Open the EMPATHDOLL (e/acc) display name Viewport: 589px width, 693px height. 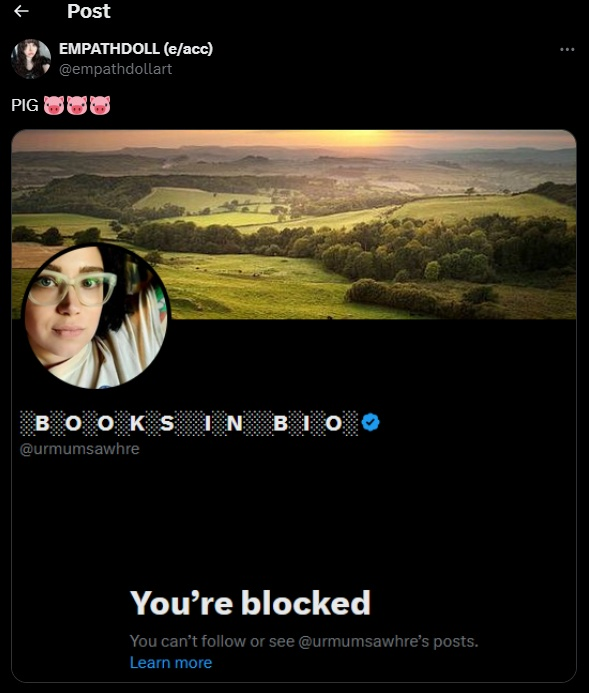coord(136,49)
